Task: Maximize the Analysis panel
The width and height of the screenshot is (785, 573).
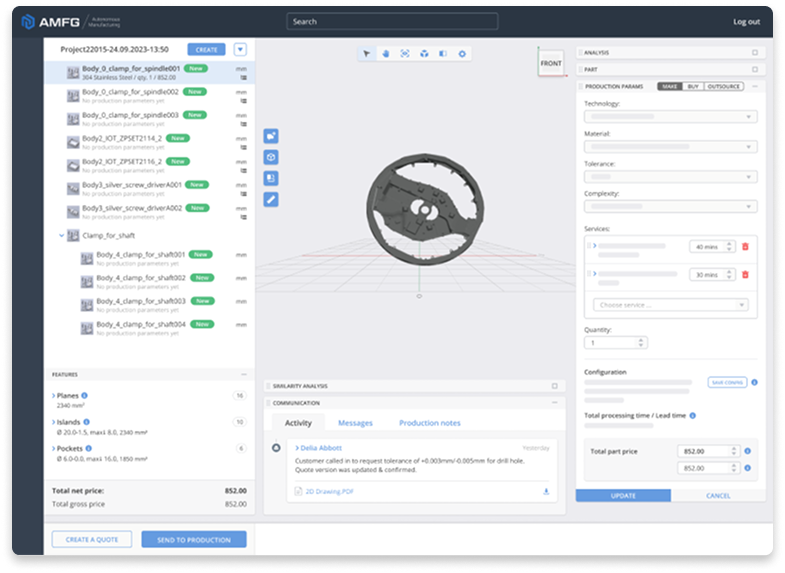Action: pyautogui.click(x=755, y=53)
